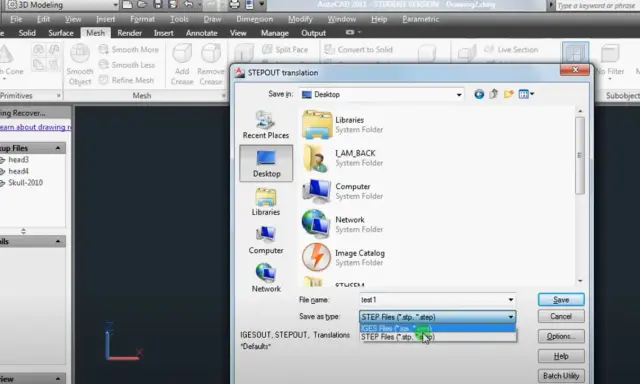Choose STEP Files option in type list
Screen dimensions: 640x384
coord(438,337)
